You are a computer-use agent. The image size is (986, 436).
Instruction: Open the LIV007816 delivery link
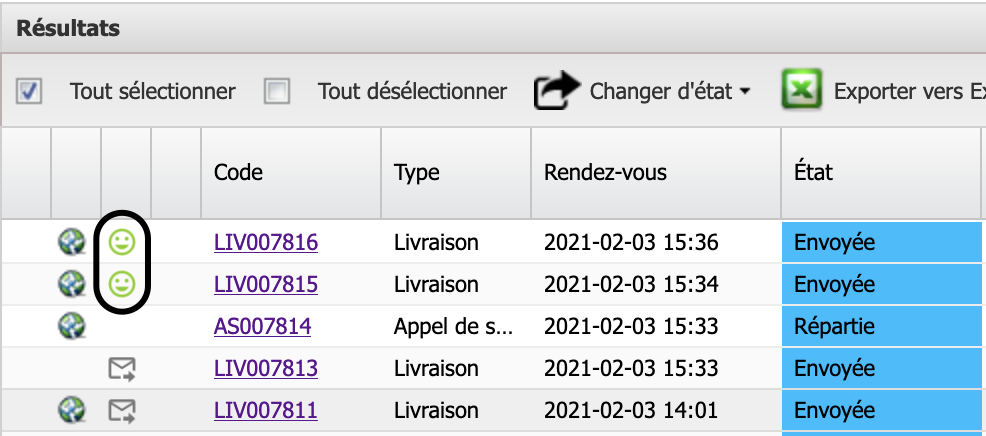point(265,242)
